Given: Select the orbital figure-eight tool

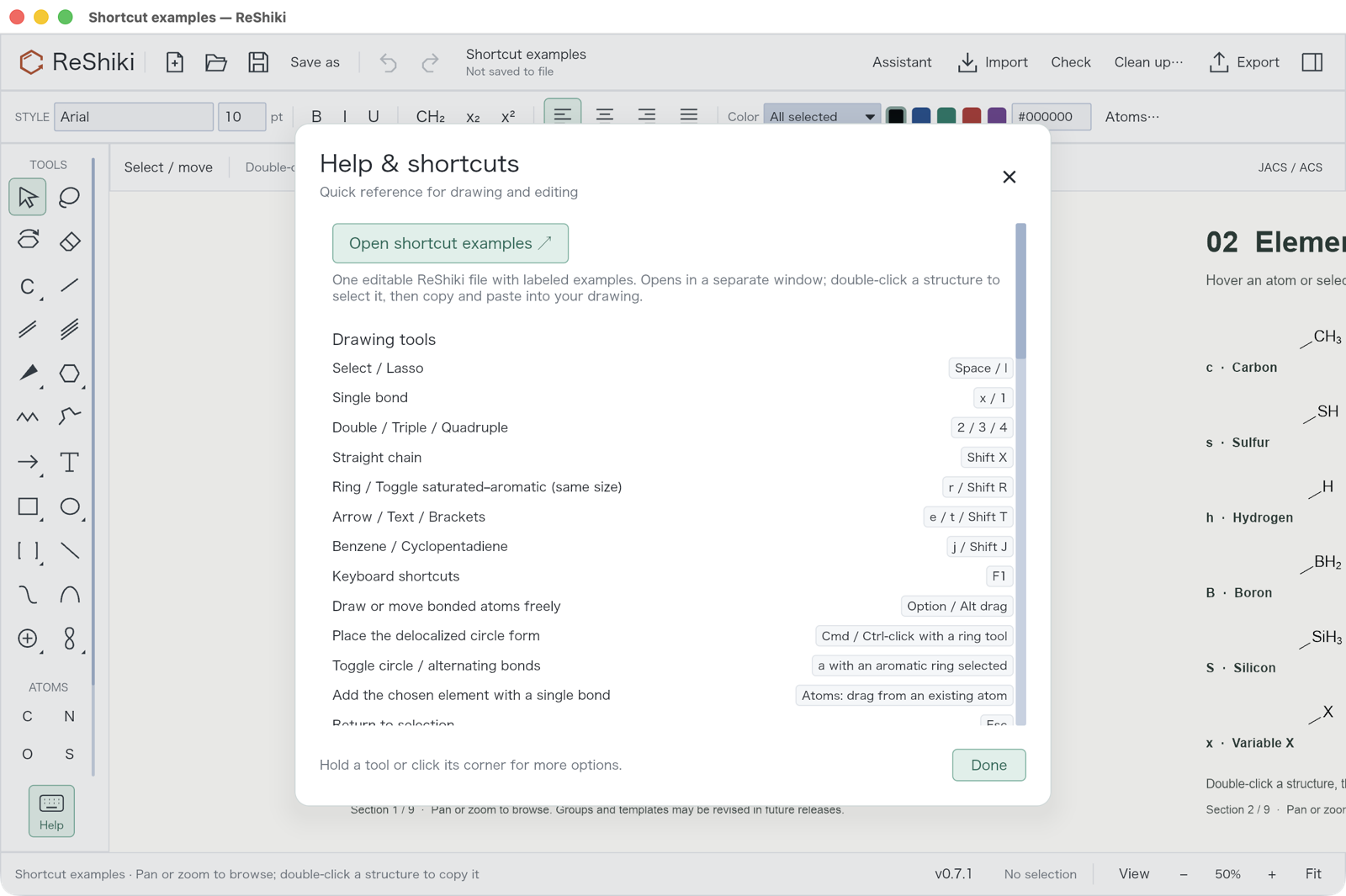Looking at the screenshot, I should 69,639.
